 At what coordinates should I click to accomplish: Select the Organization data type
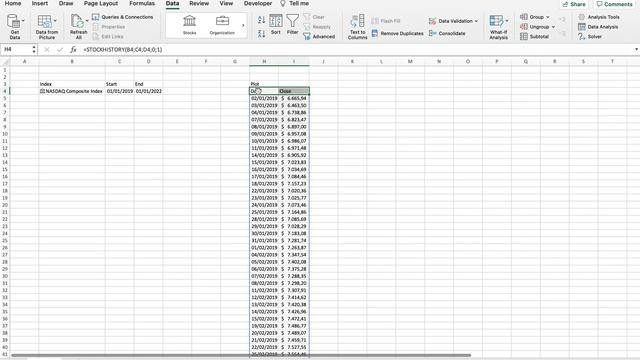[x=222, y=25]
